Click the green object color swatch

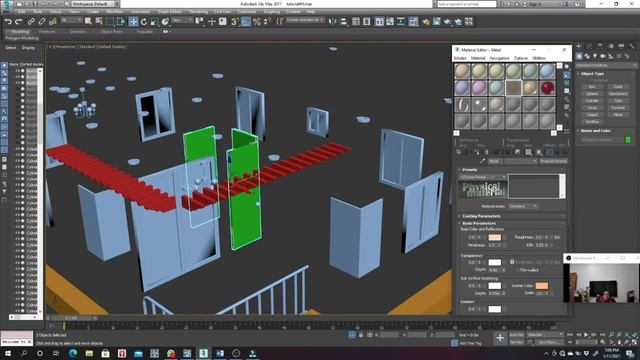tap(628, 140)
